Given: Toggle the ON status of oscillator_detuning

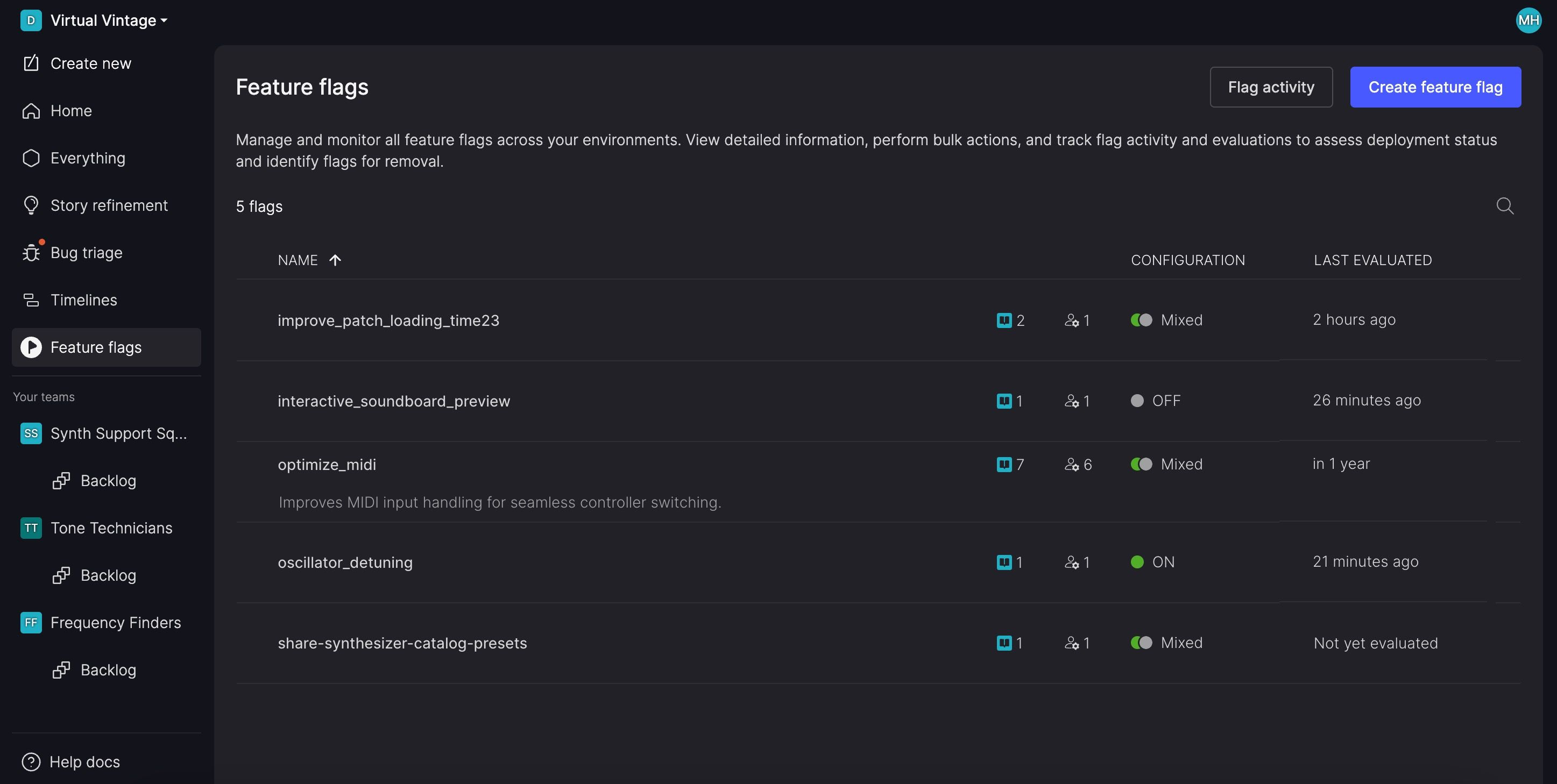Looking at the screenshot, I should coord(1137,562).
